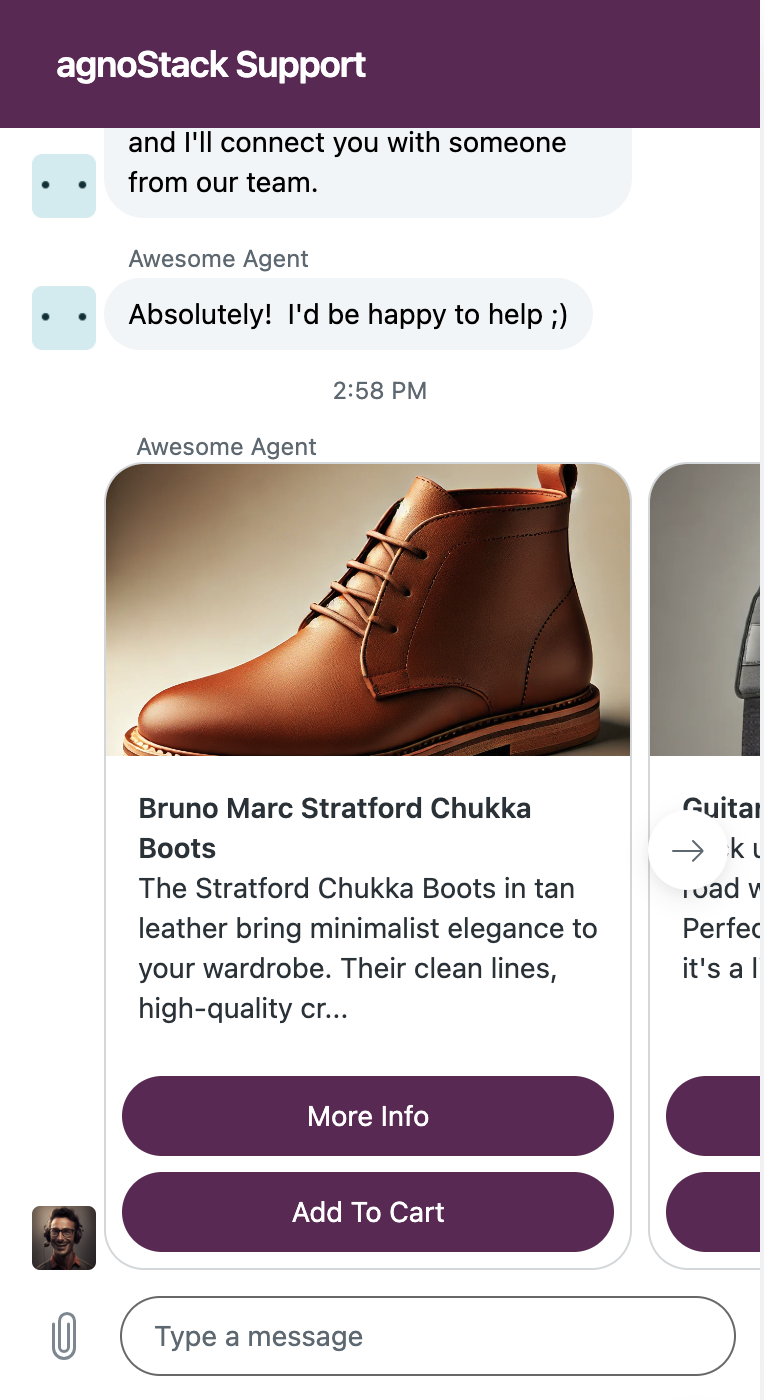Click bot avatar beside "from our team" message
Image resolution: width=764 pixels, height=1400 pixels.
click(64, 186)
